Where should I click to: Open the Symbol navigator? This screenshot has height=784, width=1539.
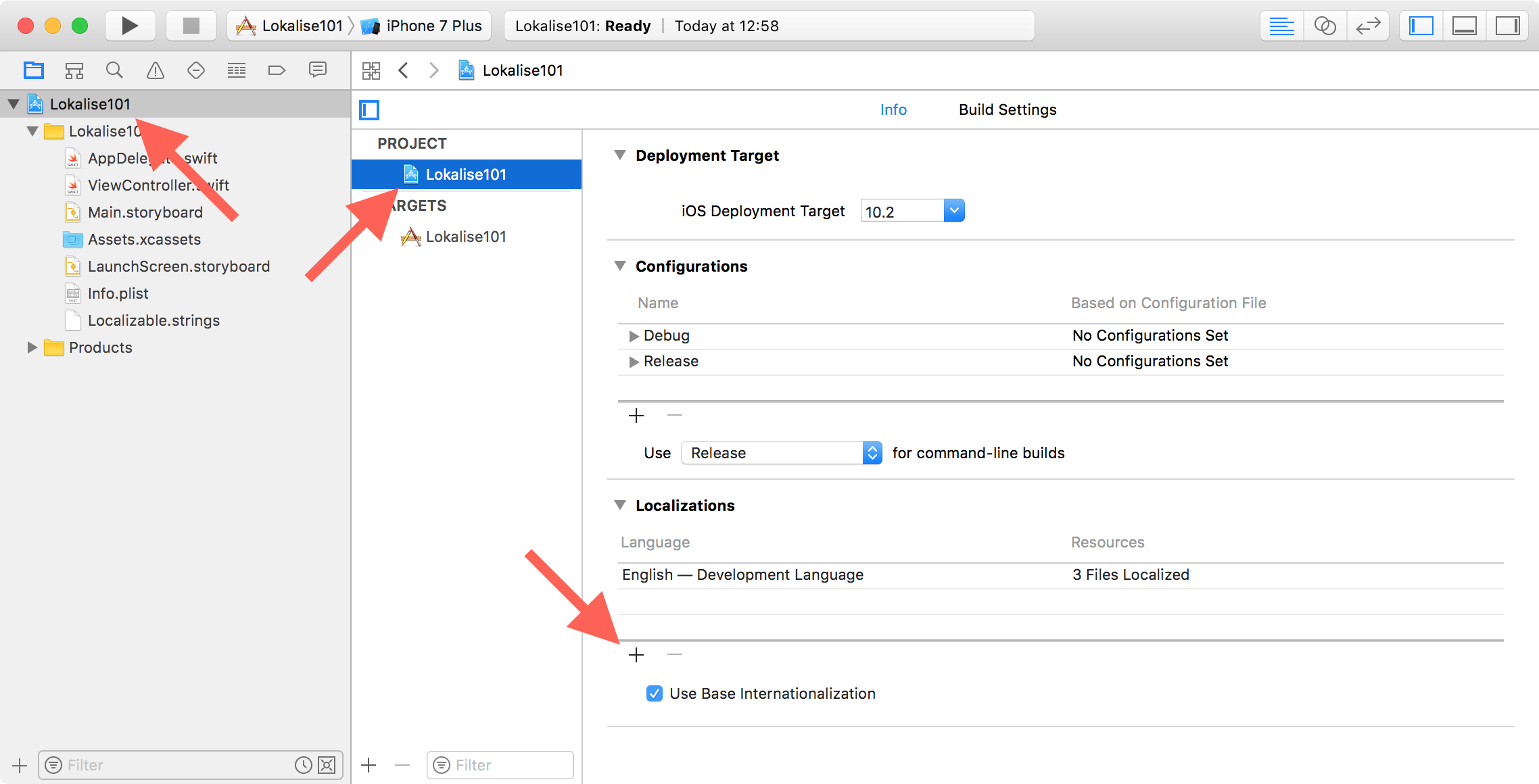(x=74, y=70)
